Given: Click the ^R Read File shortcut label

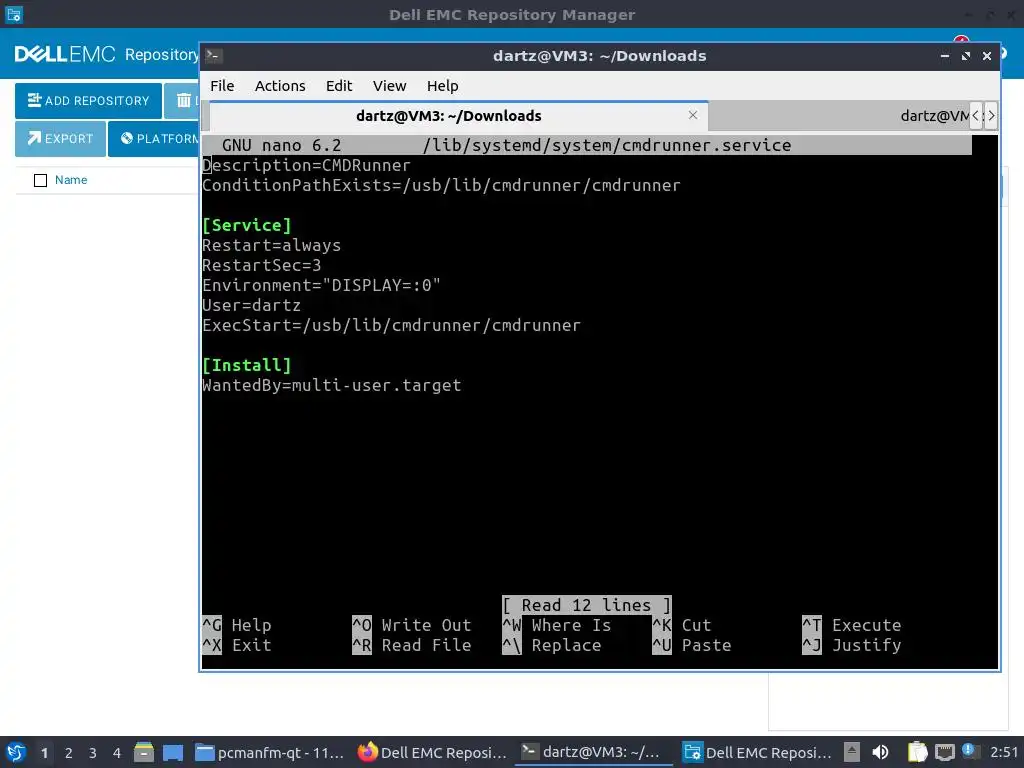Looking at the screenshot, I should tap(411, 645).
